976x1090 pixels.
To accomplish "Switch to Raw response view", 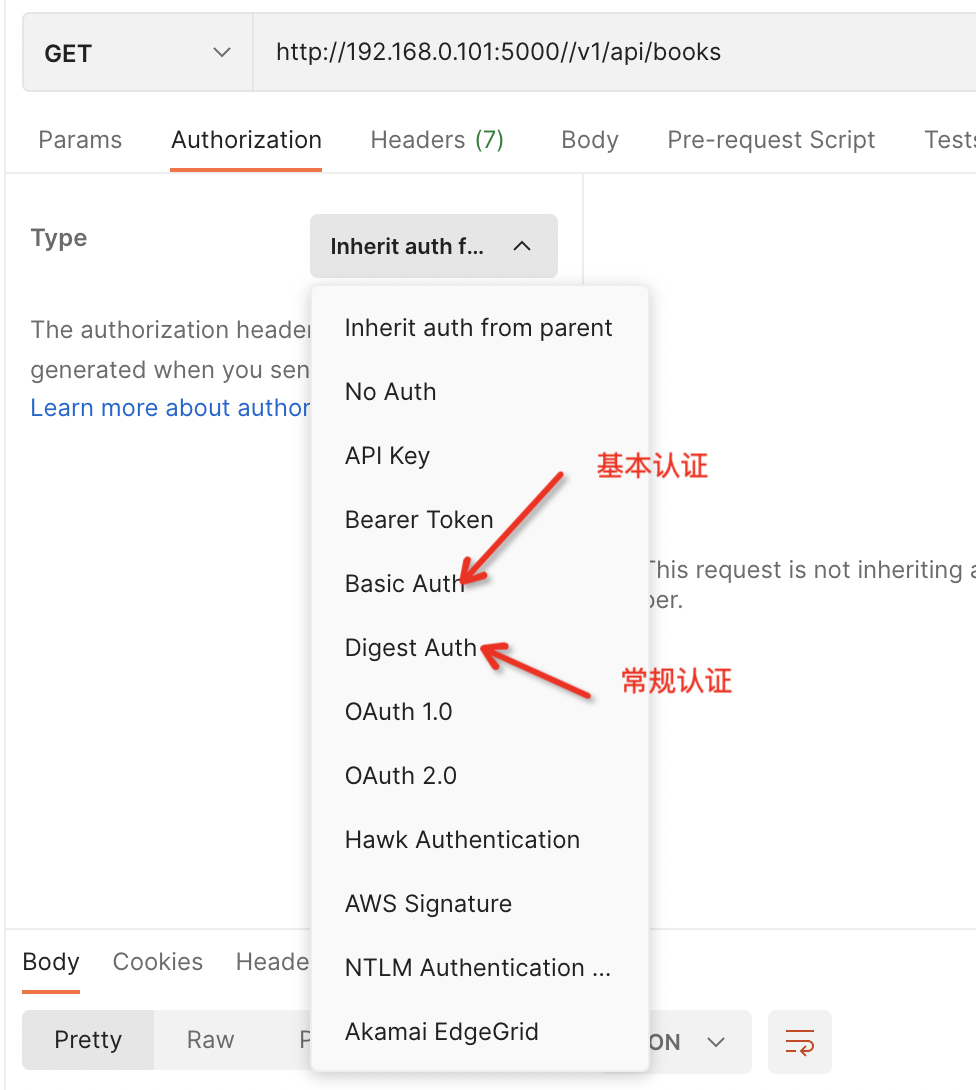I will (x=210, y=1040).
